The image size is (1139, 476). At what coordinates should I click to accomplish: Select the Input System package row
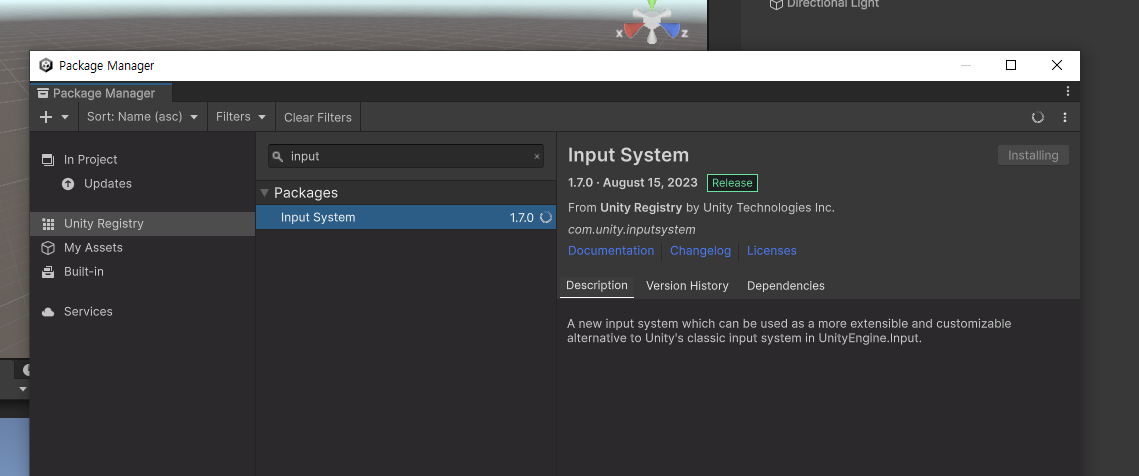[405, 217]
